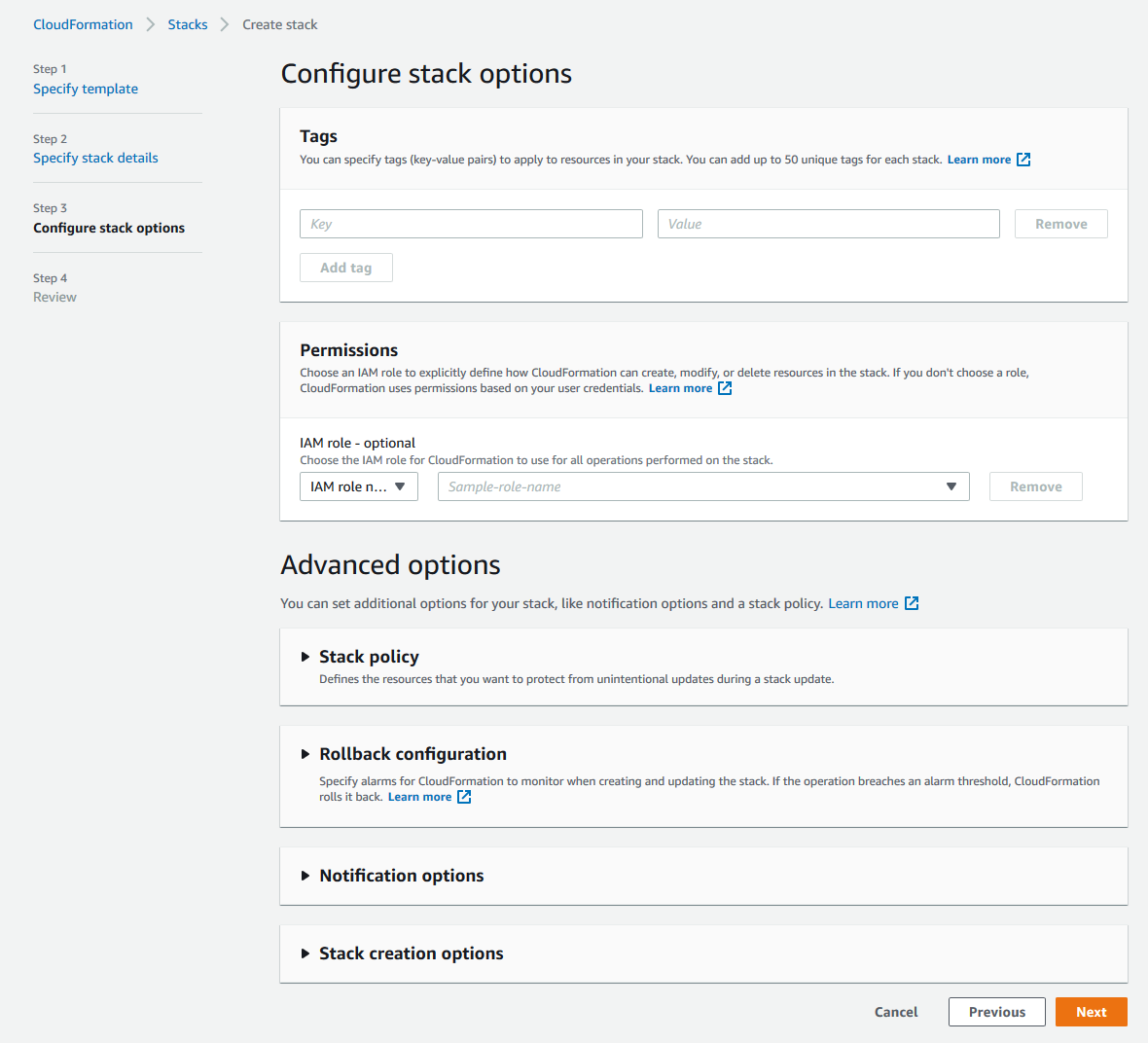Click the orange Next button
The width and height of the screenshot is (1148, 1043).
pos(1092,1012)
